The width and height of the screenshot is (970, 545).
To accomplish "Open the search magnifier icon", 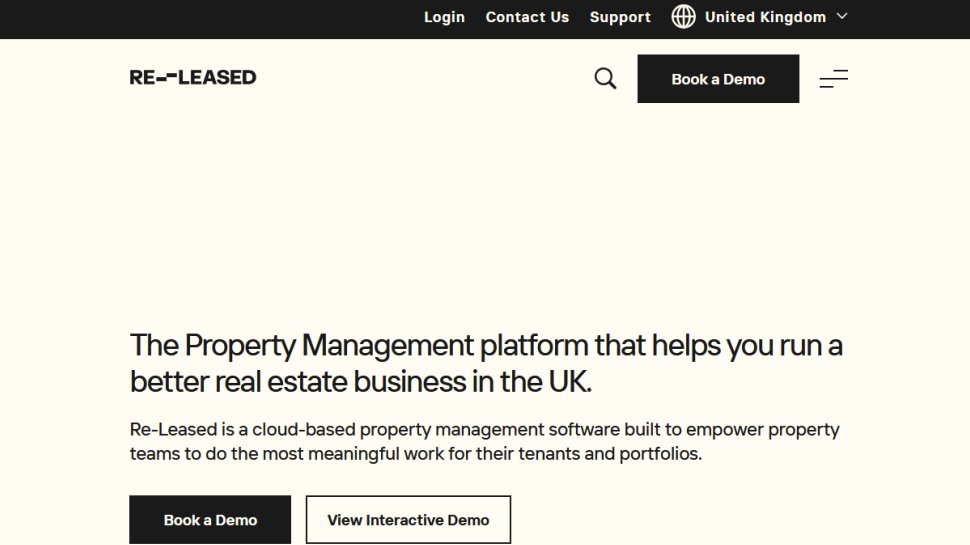I will pos(605,79).
